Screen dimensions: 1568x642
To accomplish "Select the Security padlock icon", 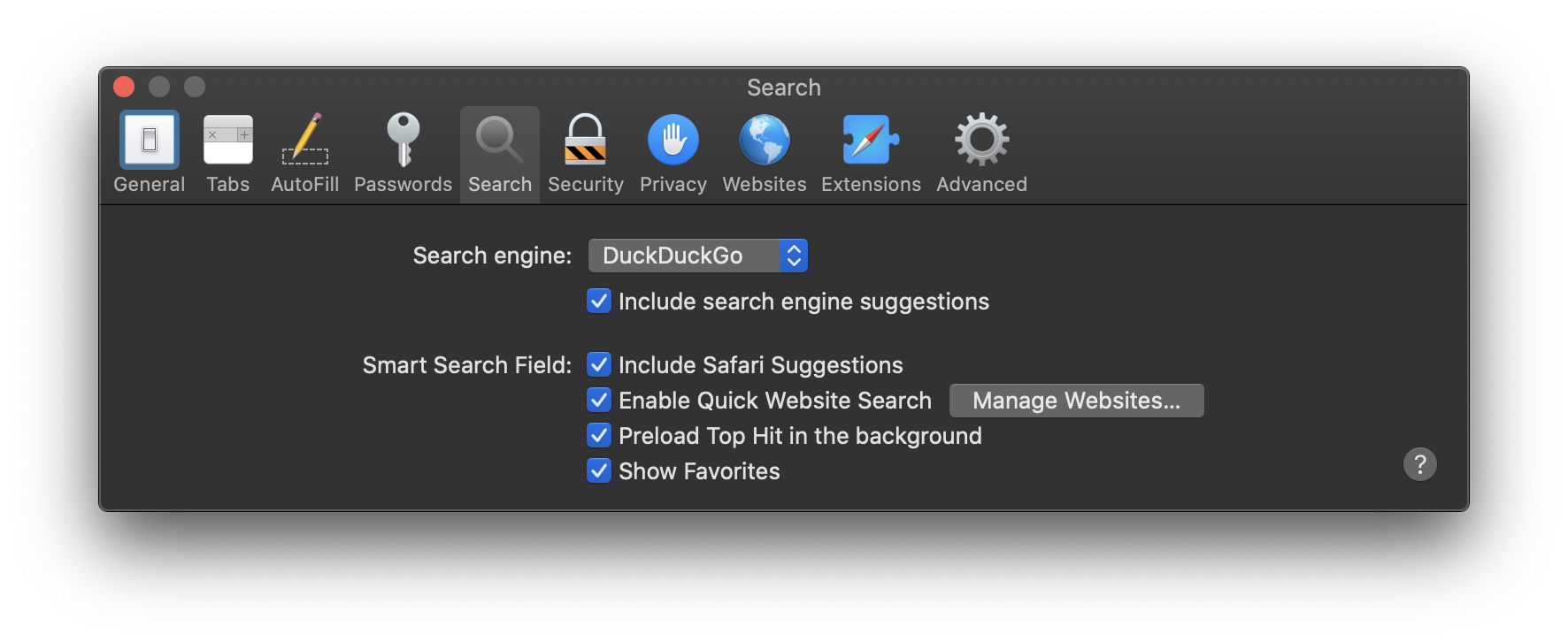I will click(x=586, y=140).
